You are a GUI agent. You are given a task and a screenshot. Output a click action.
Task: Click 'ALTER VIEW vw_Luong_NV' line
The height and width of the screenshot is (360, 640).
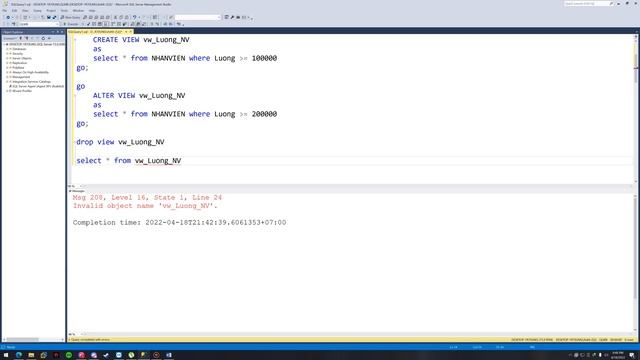coord(139,96)
